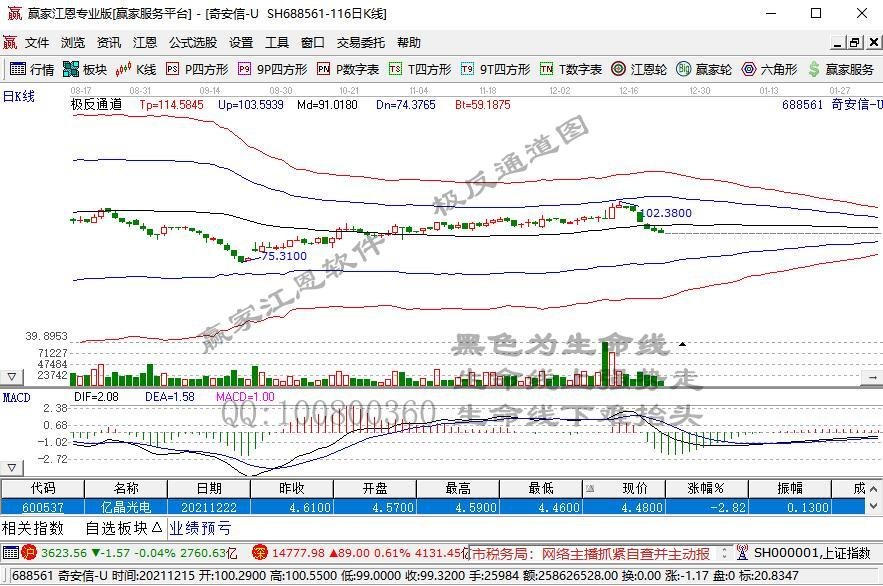Viewport: 883px width, 586px height.
Task: Open the 工具 menu
Action: (x=277, y=42)
